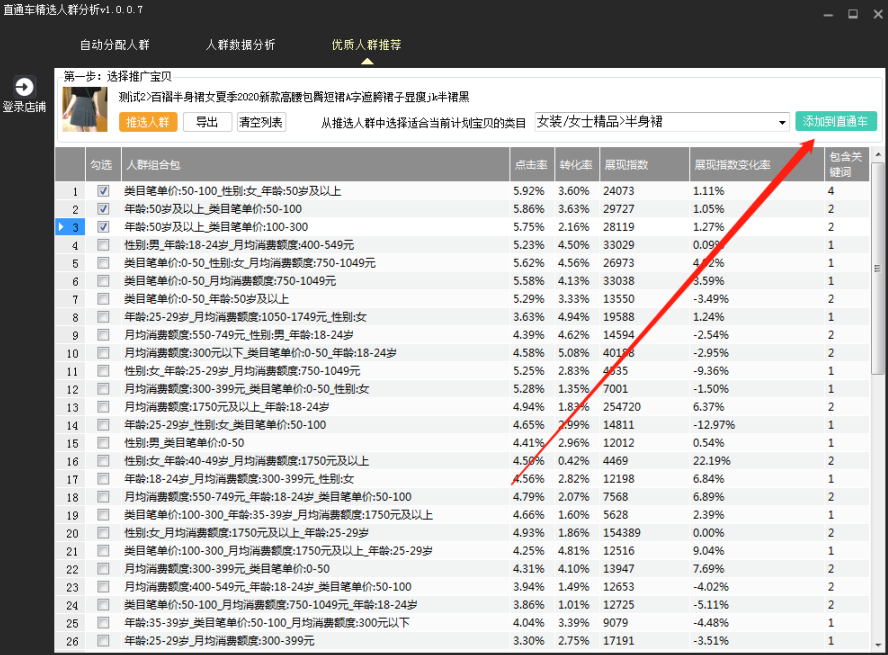Click the 登录店铺 circular login icon
The width and height of the screenshot is (888, 655).
coord(23,87)
